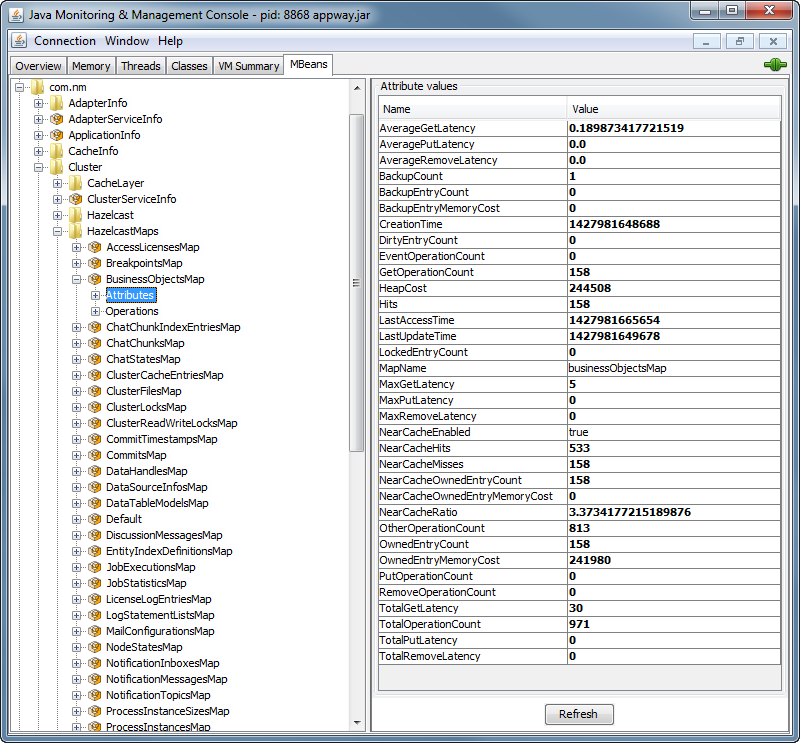
Task: Switch to the Threads tab
Action: (x=140, y=66)
